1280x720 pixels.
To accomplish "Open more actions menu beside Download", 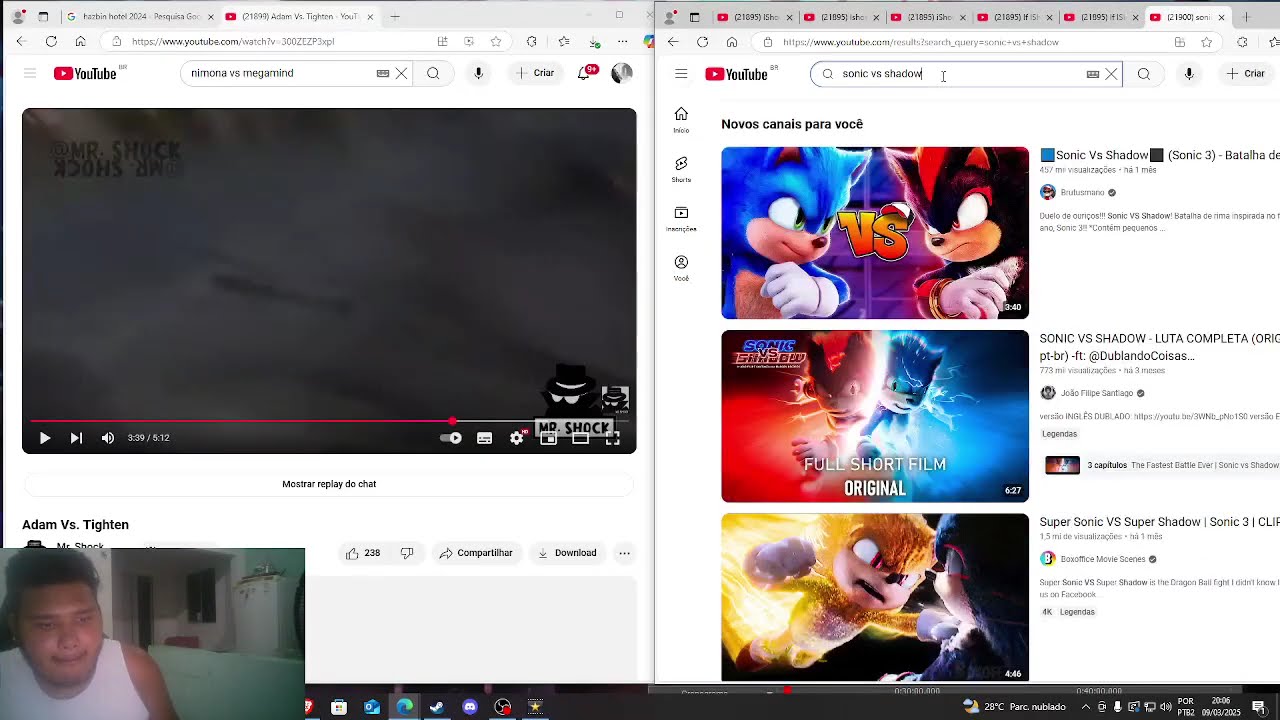I will (624, 553).
